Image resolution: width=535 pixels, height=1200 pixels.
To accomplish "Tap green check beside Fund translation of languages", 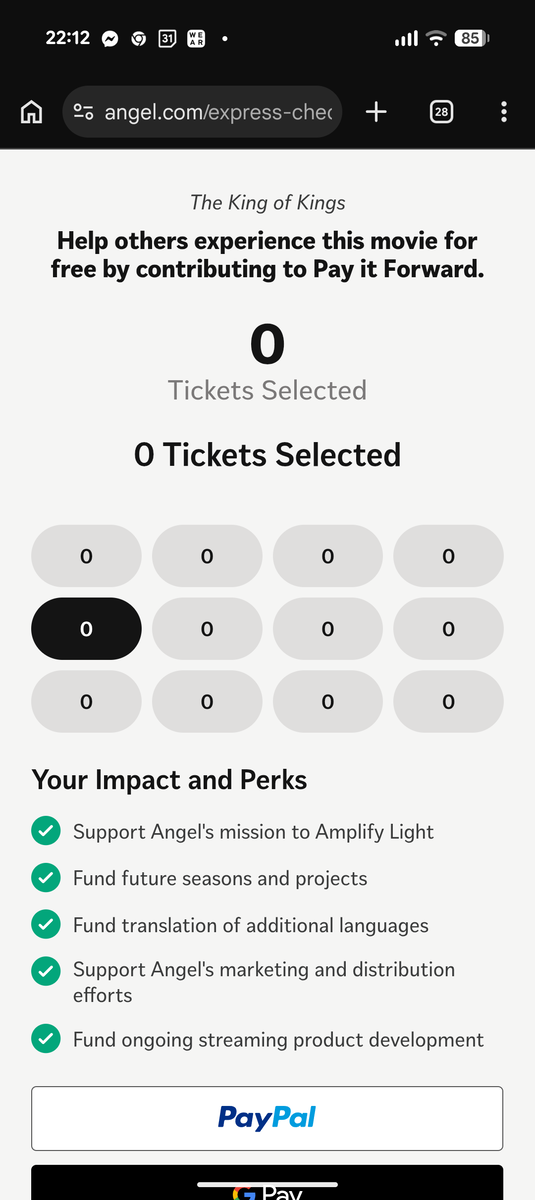I will [45, 925].
